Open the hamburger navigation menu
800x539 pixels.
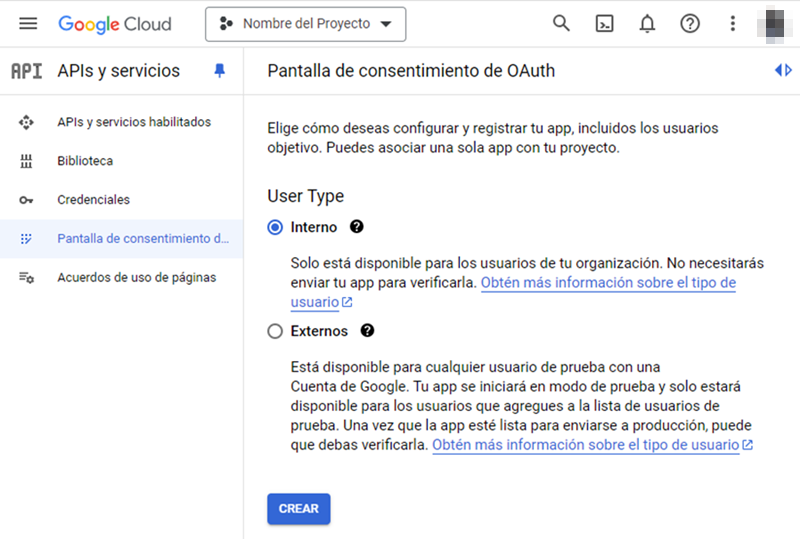28,23
